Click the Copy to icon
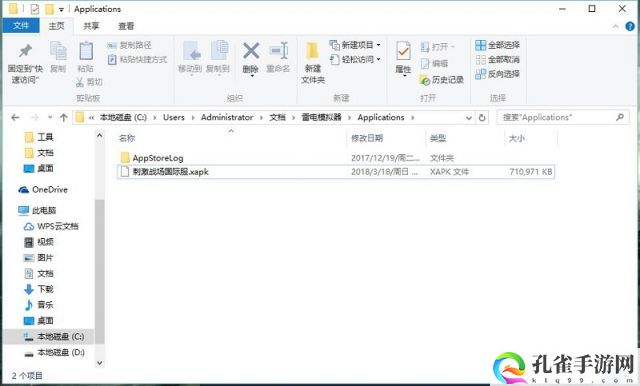640x386 pixels. tap(219, 51)
